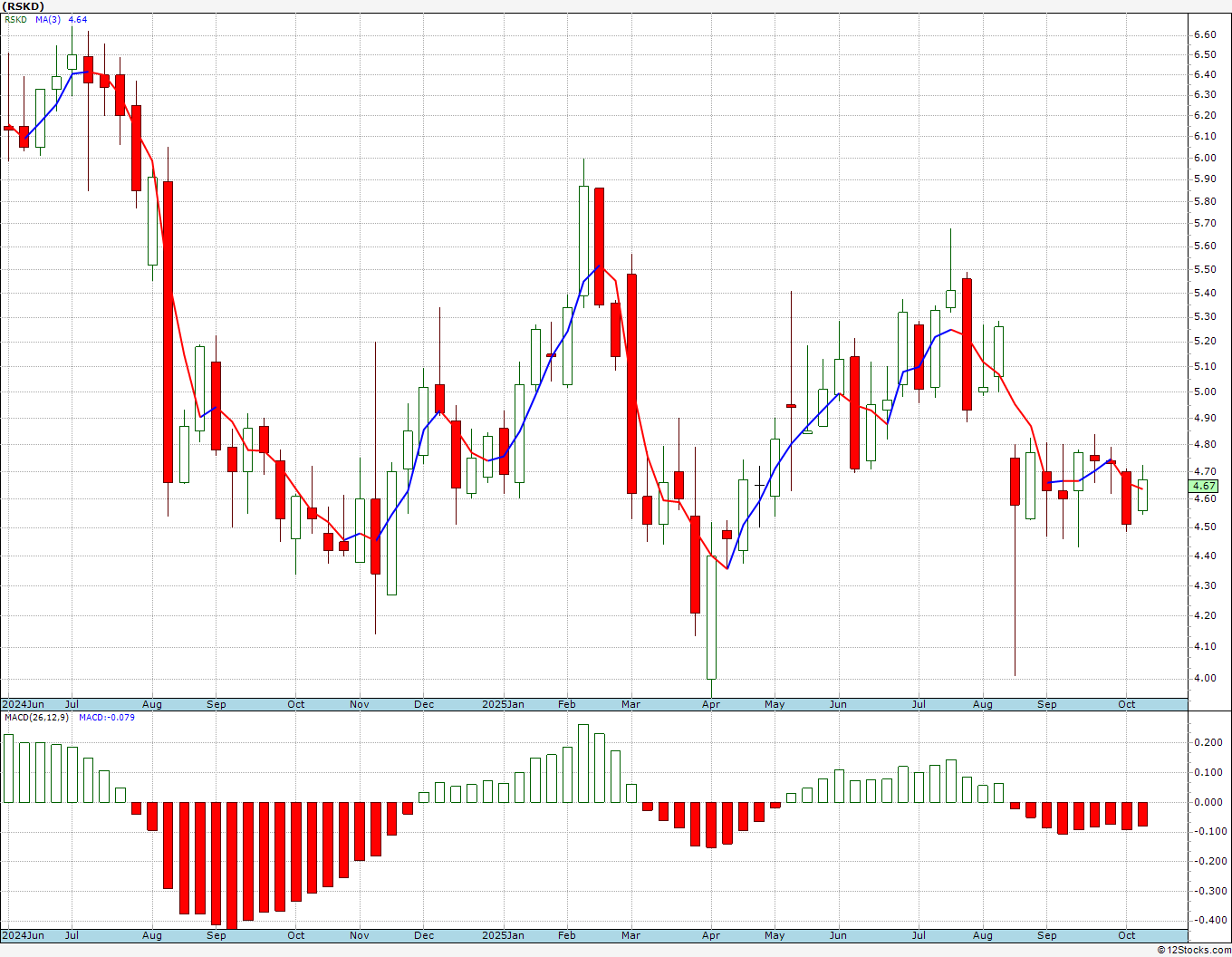Click the 4.20 price axis label
Viewport: 1232px width, 957px height.
(x=1205, y=615)
